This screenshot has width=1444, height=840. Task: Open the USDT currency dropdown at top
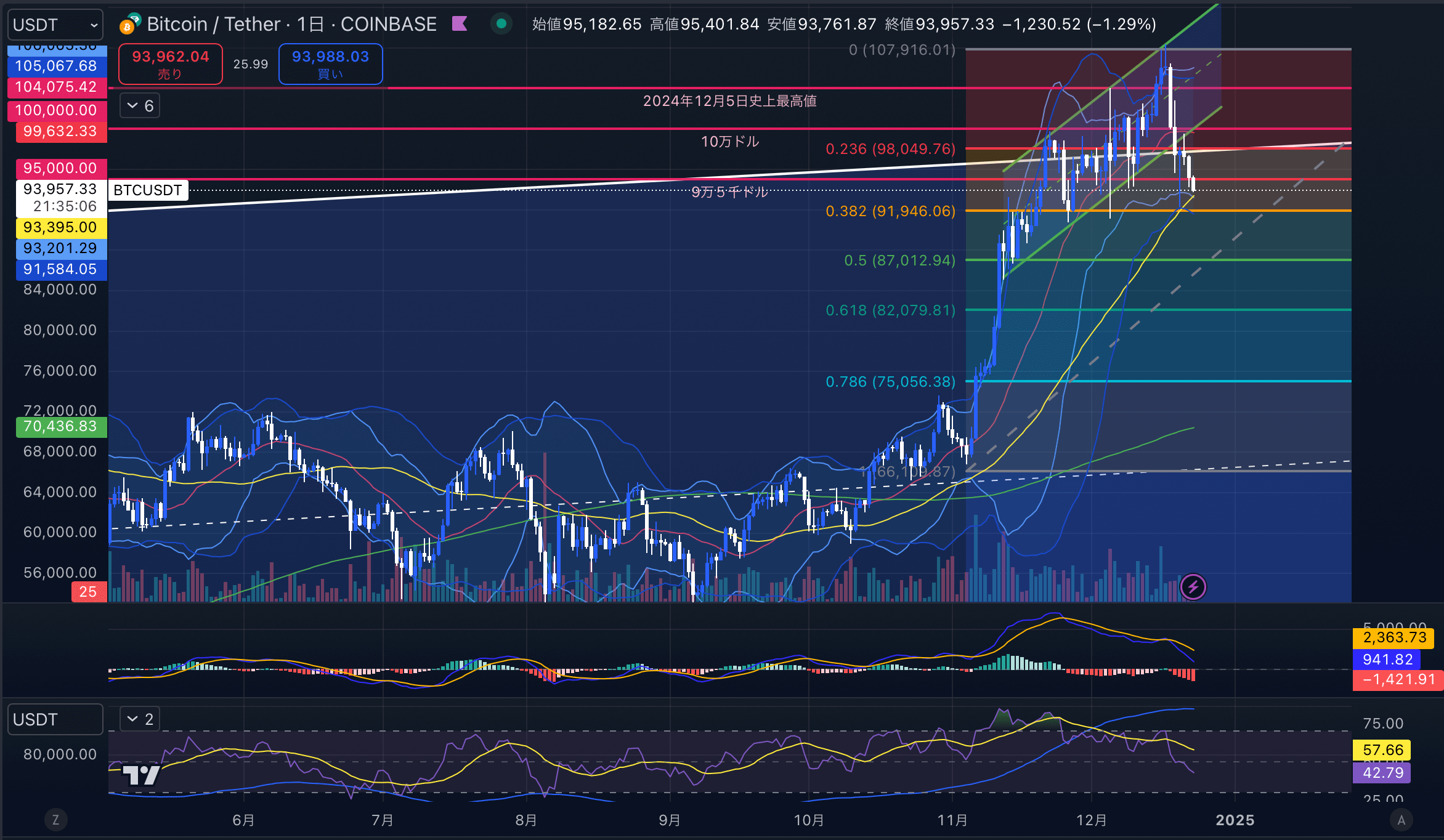point(55,25)
